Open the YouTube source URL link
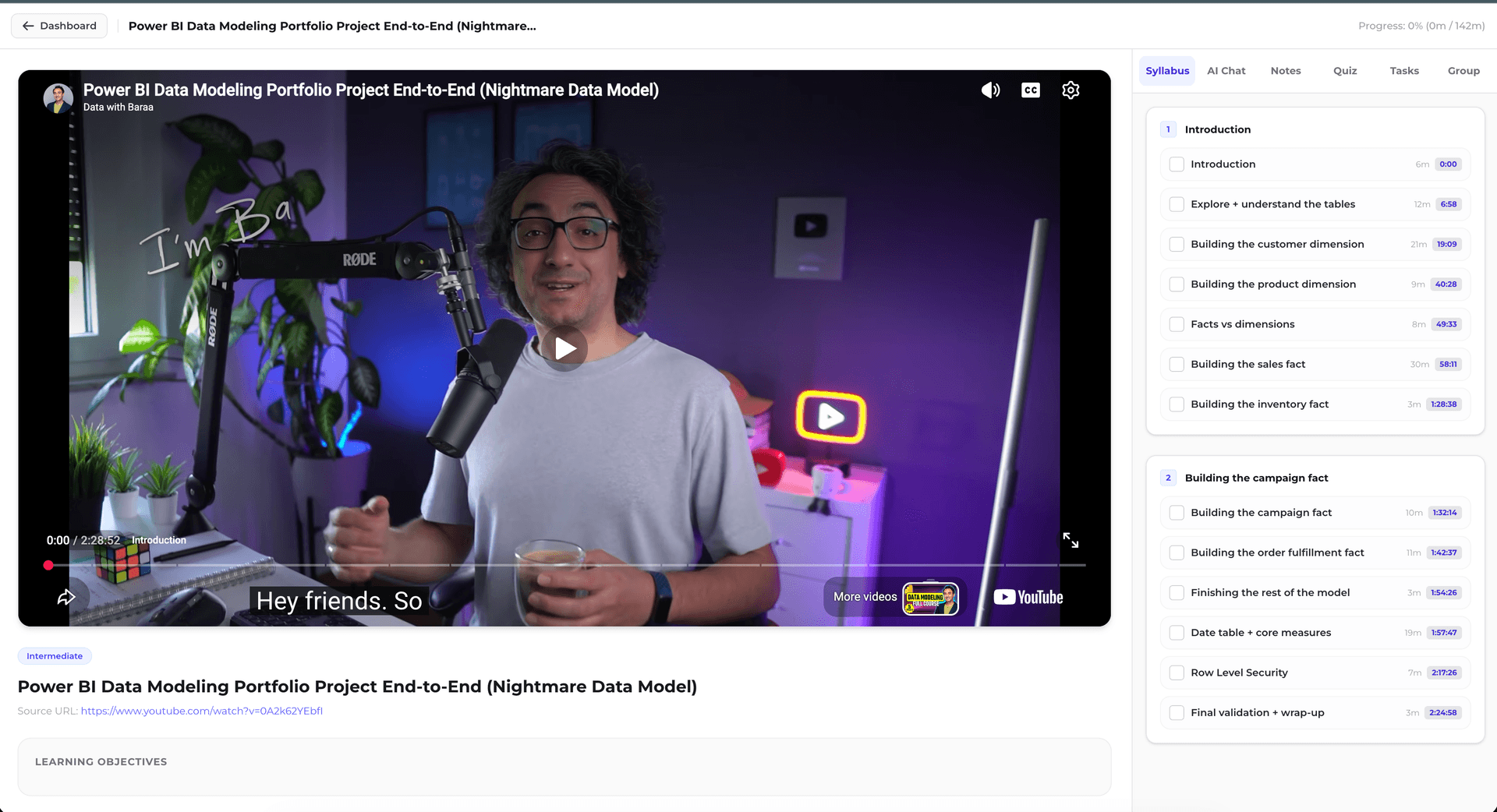The height and width of the screenshot is (812, 1497). [x=201, y=711]
